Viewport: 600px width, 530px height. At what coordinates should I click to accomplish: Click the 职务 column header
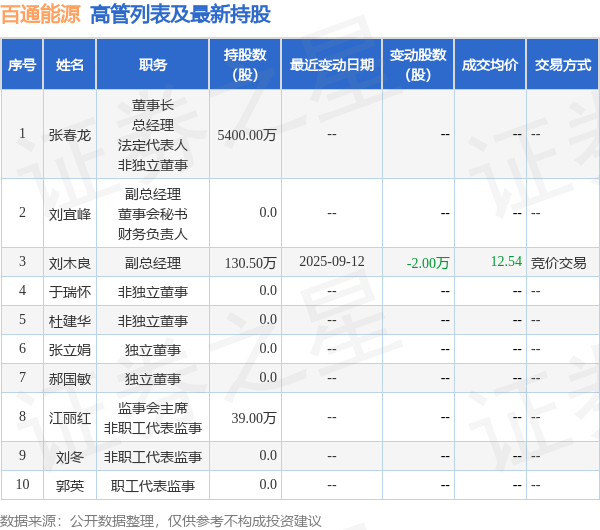153,65
